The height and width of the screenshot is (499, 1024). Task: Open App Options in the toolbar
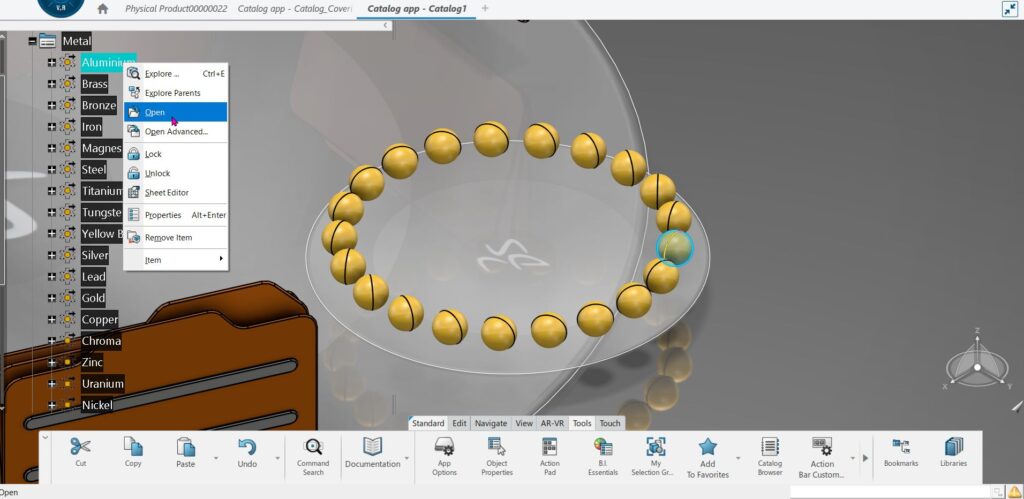(x=445, y=448)
